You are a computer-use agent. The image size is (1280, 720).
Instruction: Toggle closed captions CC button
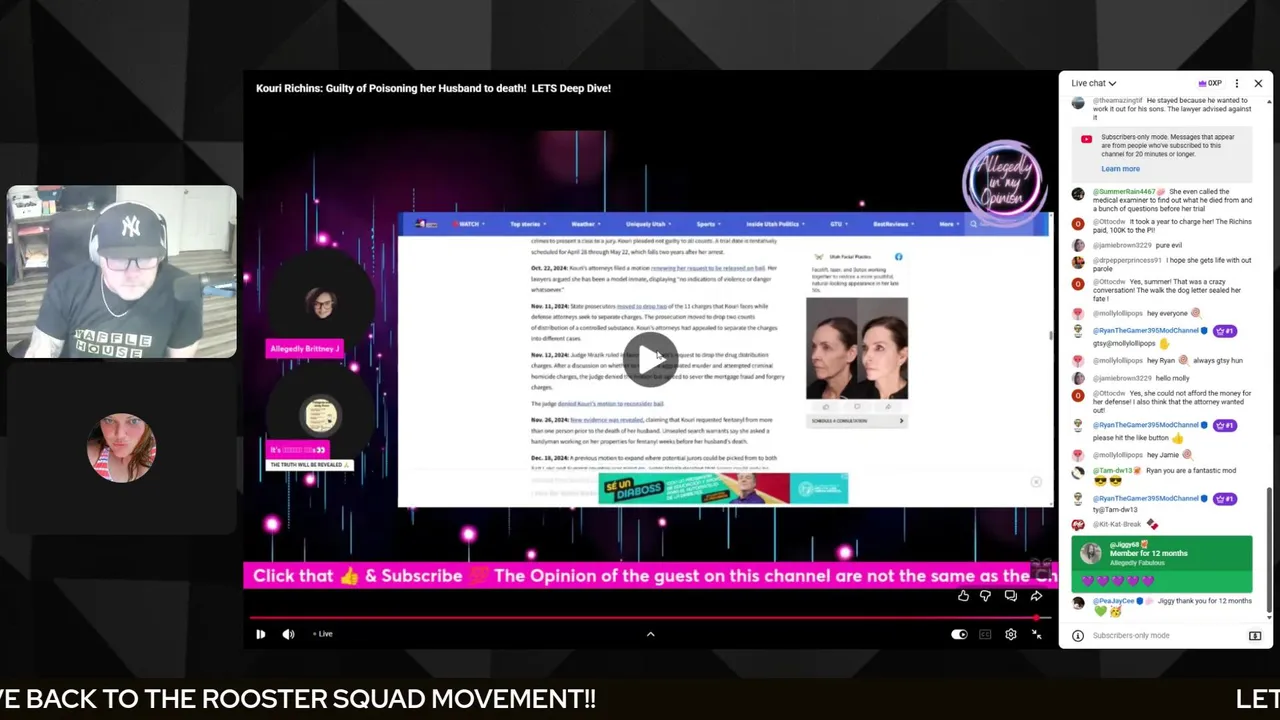985,634
